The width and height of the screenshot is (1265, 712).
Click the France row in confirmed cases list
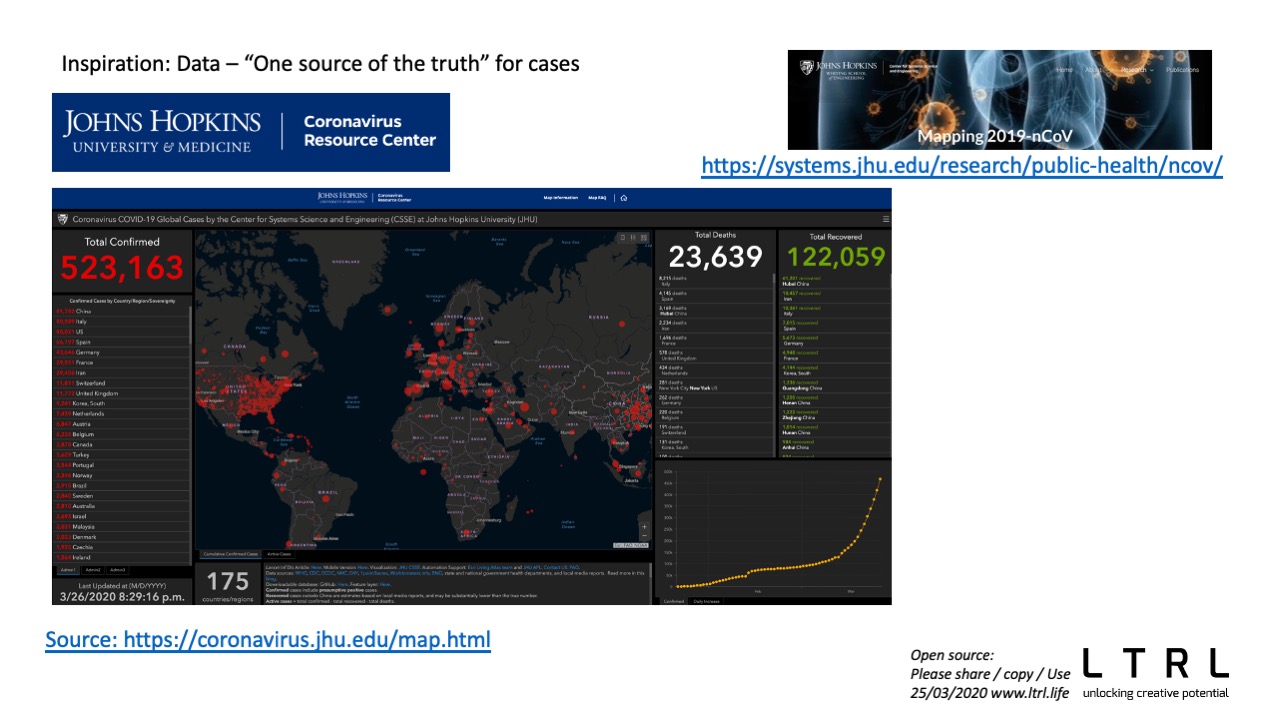[120, 362]
